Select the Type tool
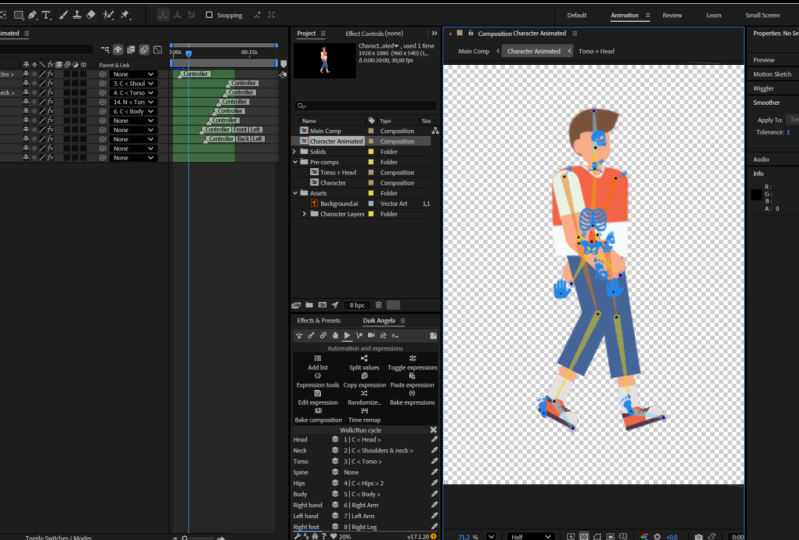Viewport: 799px width, 540px height. 46,15
